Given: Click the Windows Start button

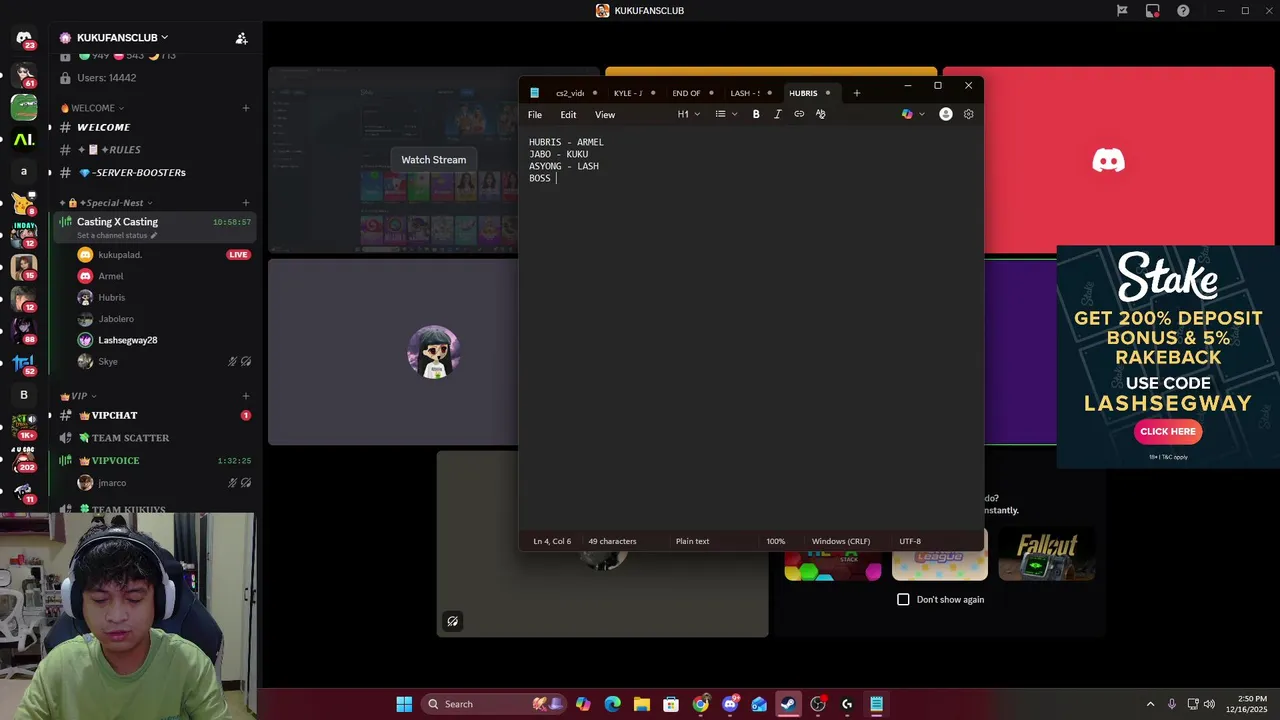Looking at the screenshot, I should point(404,704).
